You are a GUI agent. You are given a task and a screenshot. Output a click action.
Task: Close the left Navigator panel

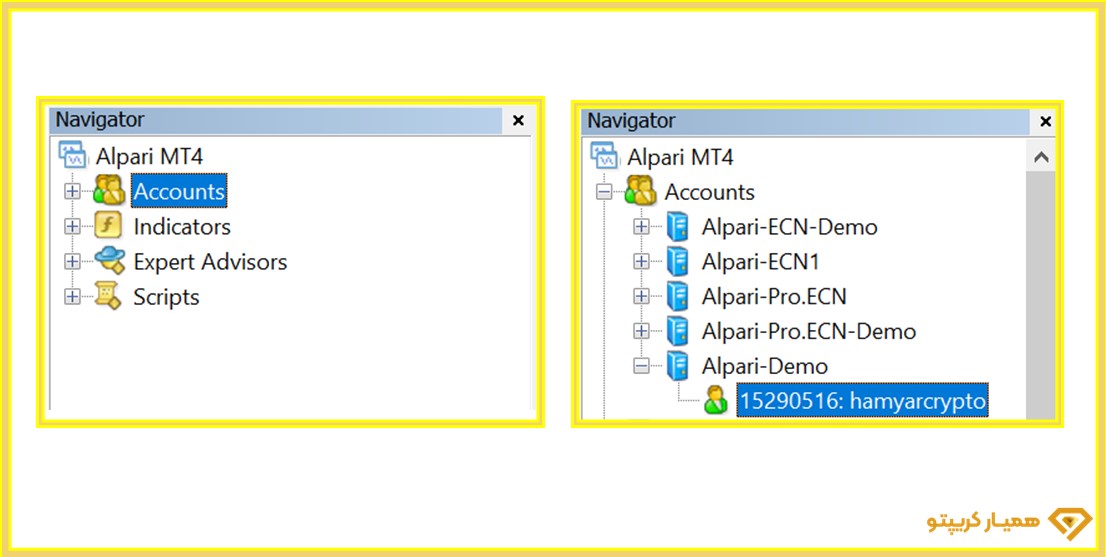518,121
